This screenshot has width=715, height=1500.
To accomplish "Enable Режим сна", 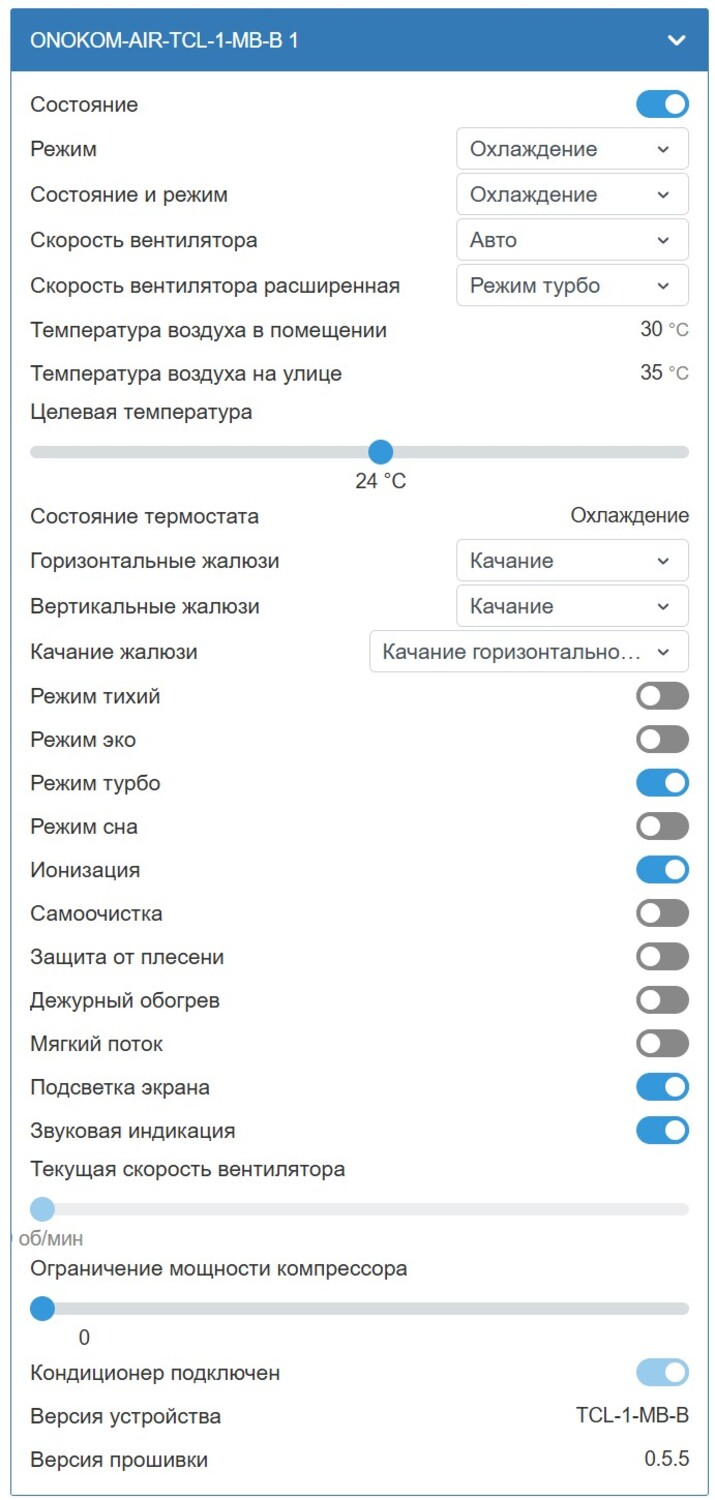I will 662,826.
